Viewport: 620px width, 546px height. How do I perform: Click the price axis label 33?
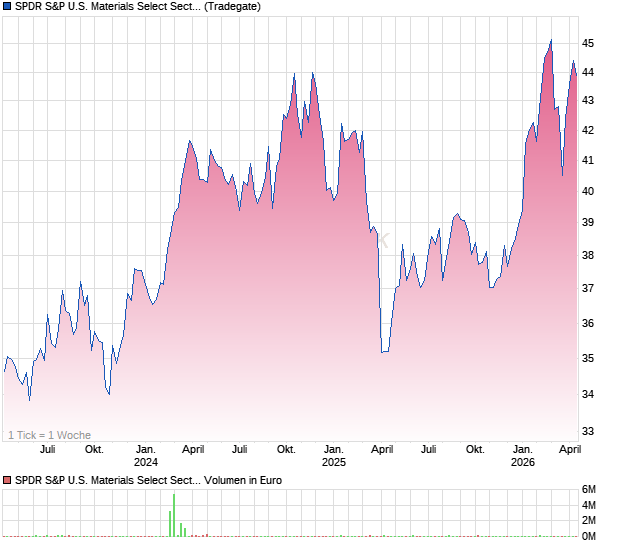click(x=588, y=431)
